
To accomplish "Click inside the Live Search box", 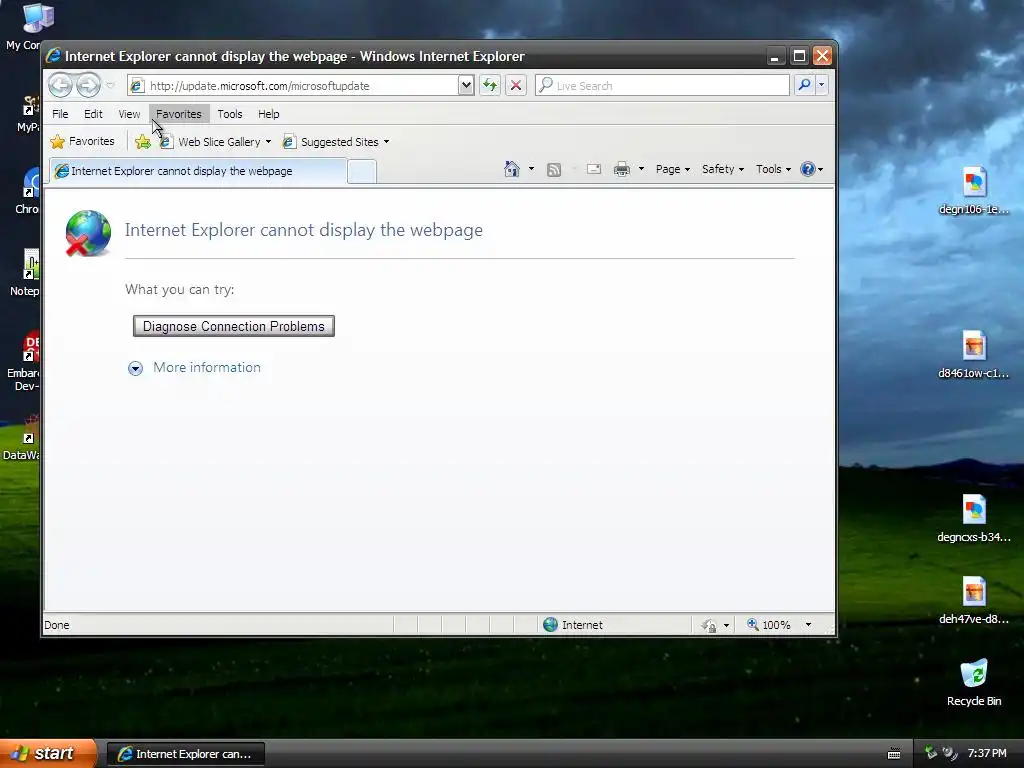I will coord(662,86).
